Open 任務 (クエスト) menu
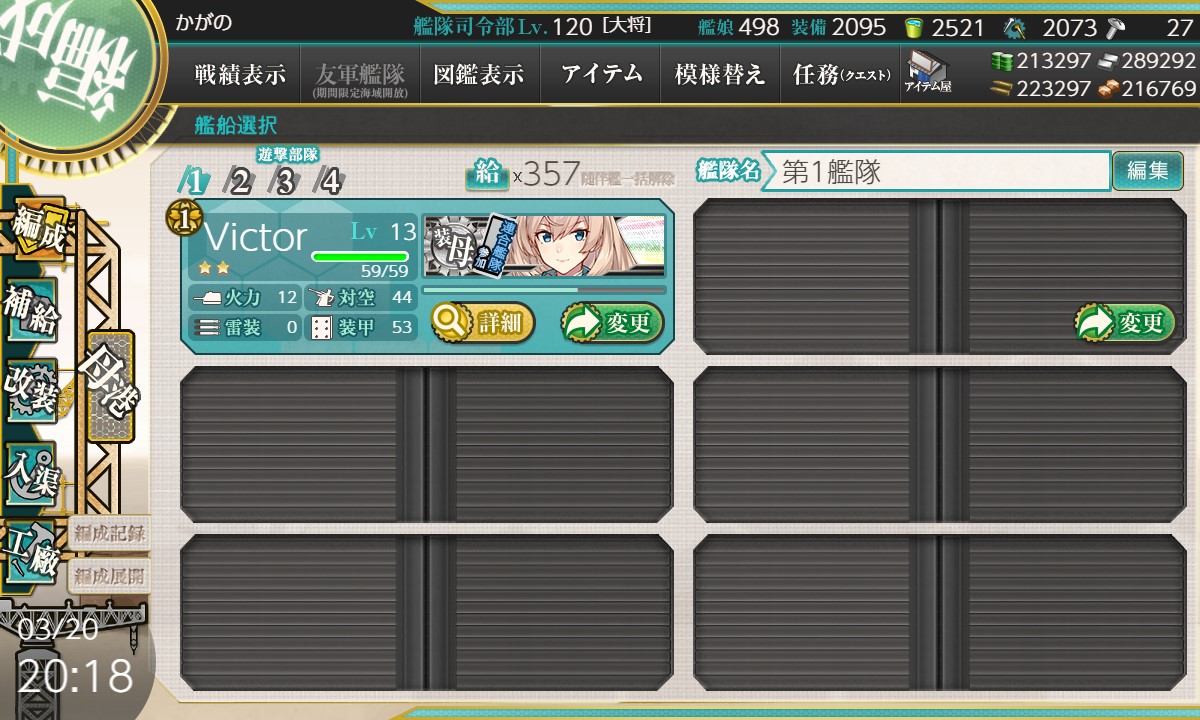This screenshot has height=720, width=1200. coord(840,74)
